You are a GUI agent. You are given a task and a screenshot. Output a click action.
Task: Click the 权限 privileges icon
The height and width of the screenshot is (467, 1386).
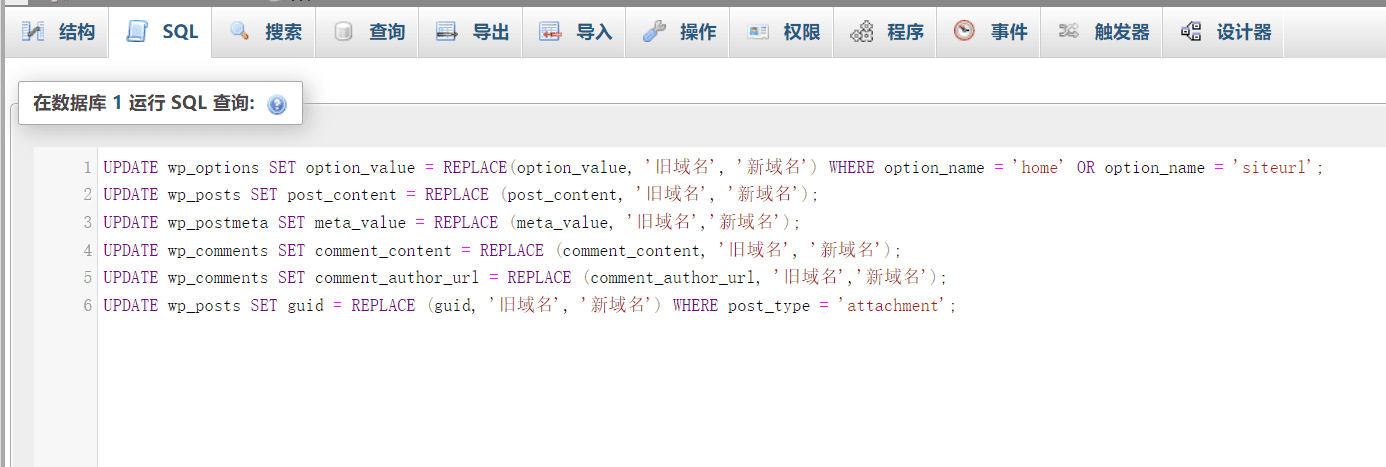(758, 32)
